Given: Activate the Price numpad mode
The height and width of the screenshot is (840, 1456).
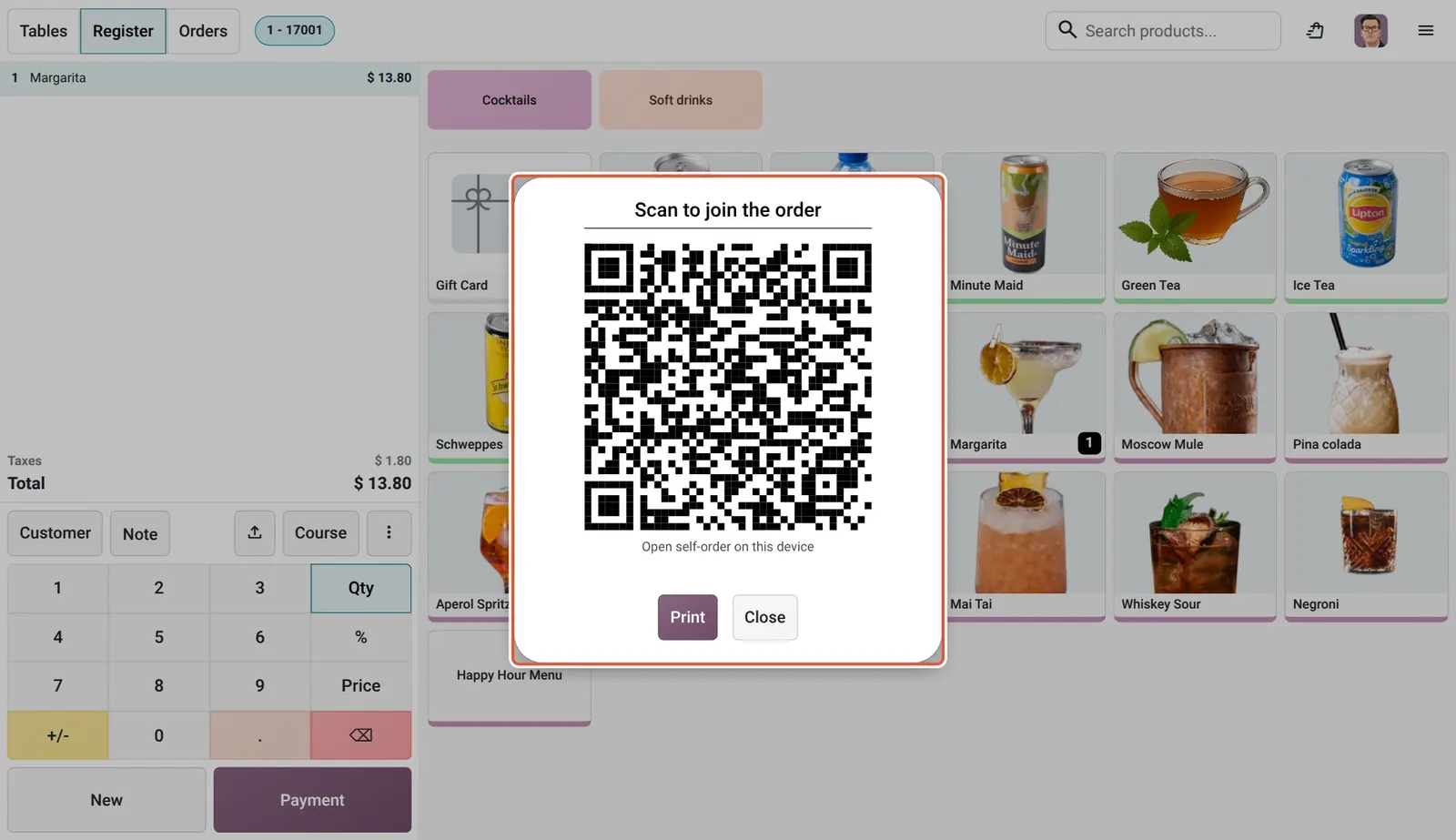Looking at the screenshot, I should [x=361, y=686].
